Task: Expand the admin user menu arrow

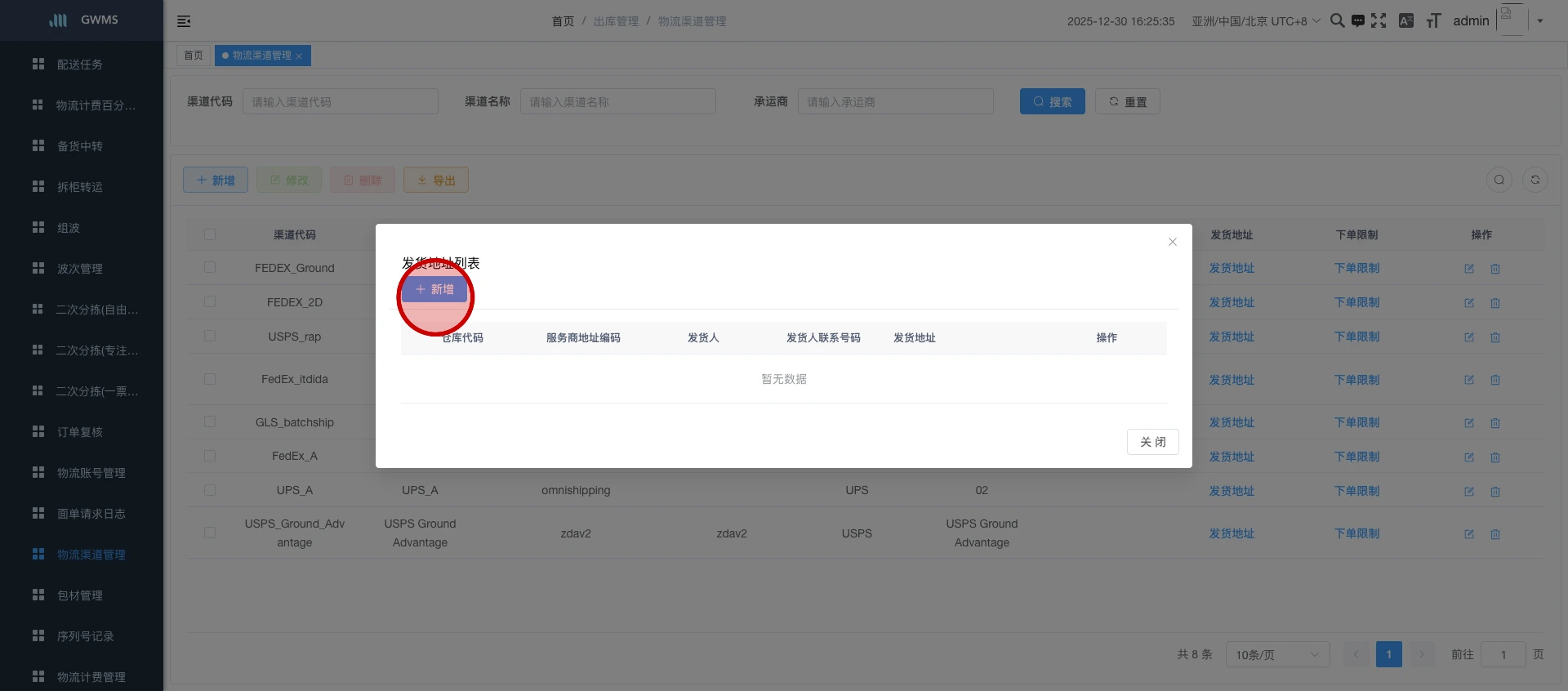Action: 1540,21
